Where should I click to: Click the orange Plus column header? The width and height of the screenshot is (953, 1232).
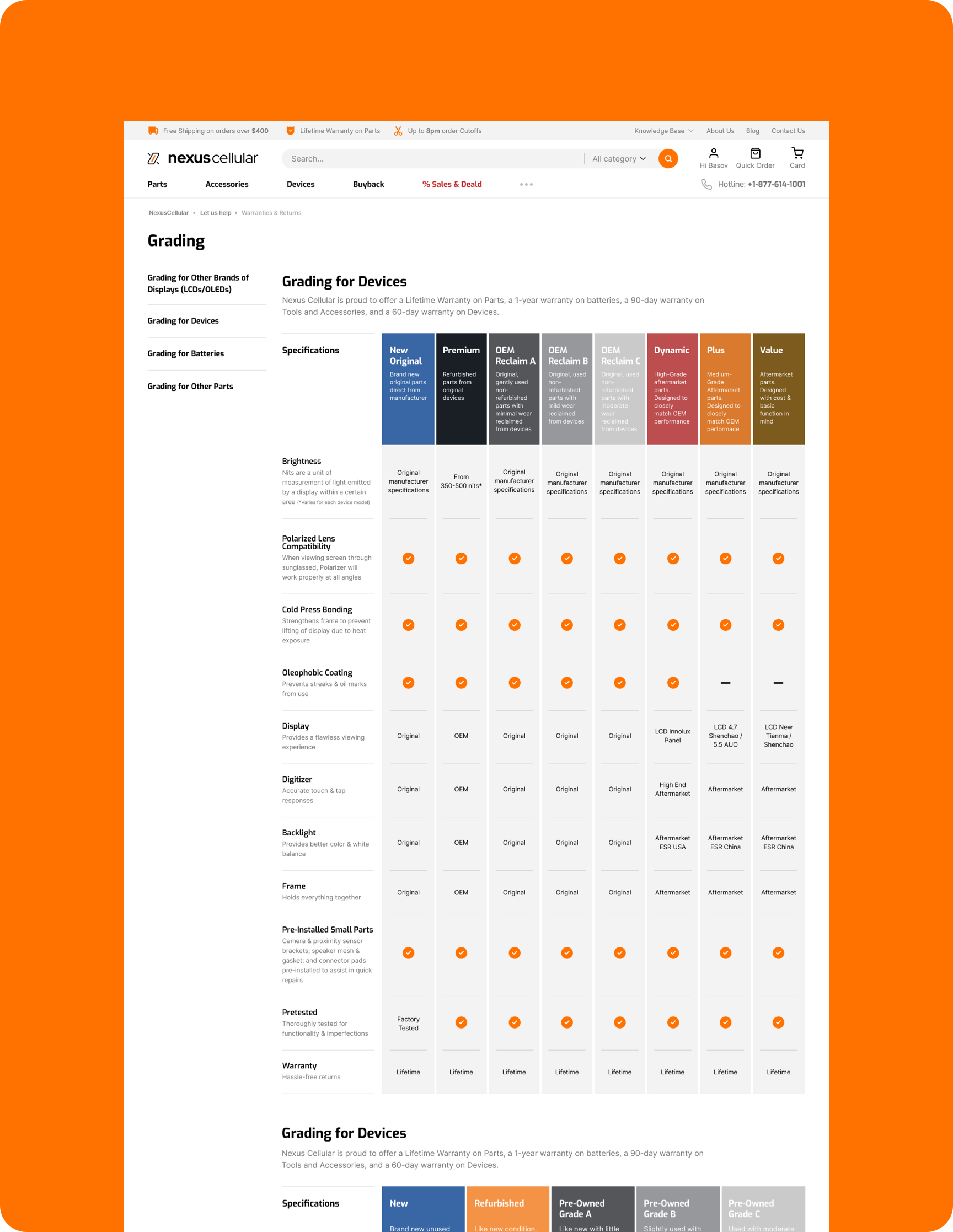click(x=726, y=389)
